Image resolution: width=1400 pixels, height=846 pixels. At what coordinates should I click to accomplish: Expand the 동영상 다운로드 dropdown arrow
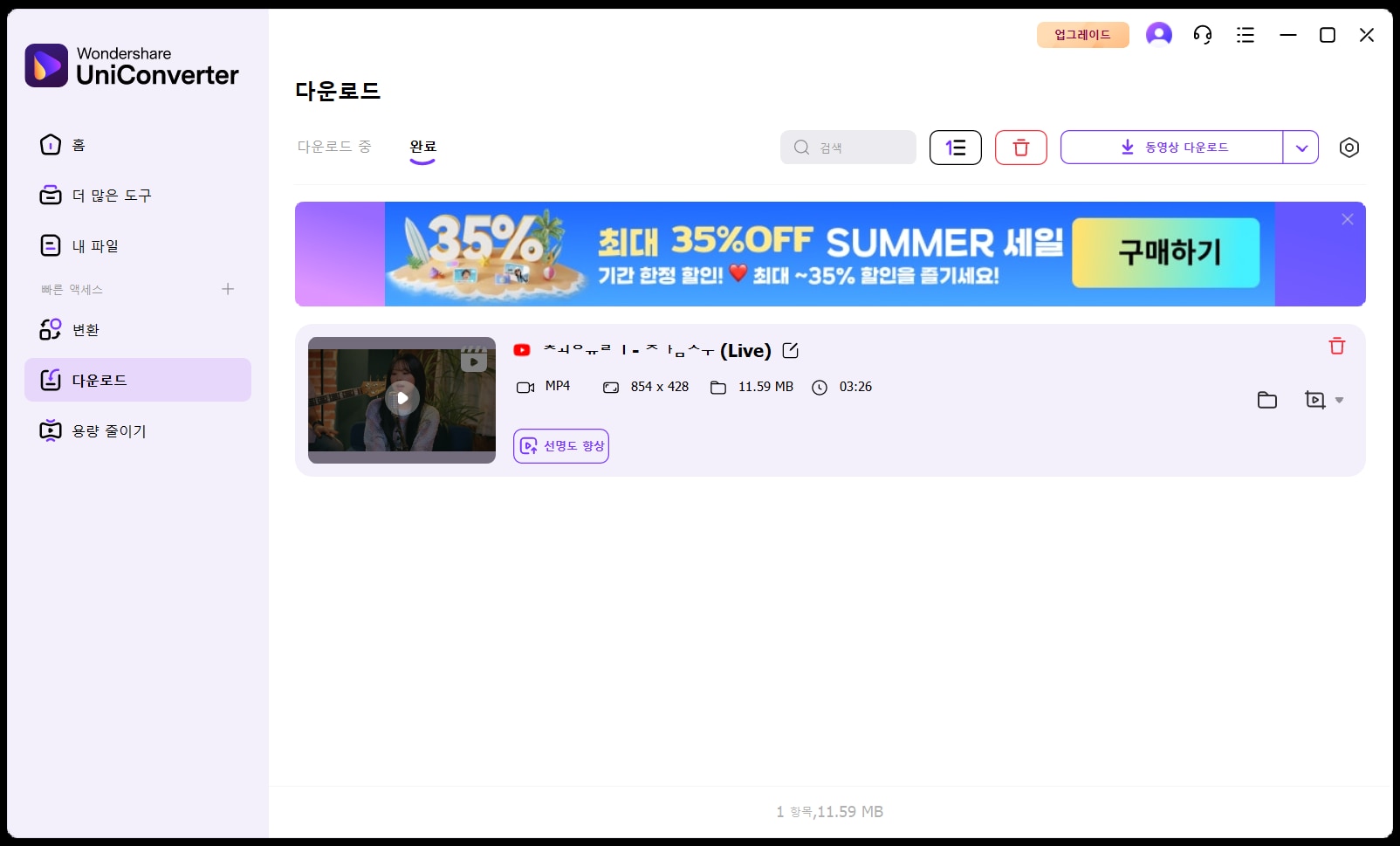(1301, 148)
